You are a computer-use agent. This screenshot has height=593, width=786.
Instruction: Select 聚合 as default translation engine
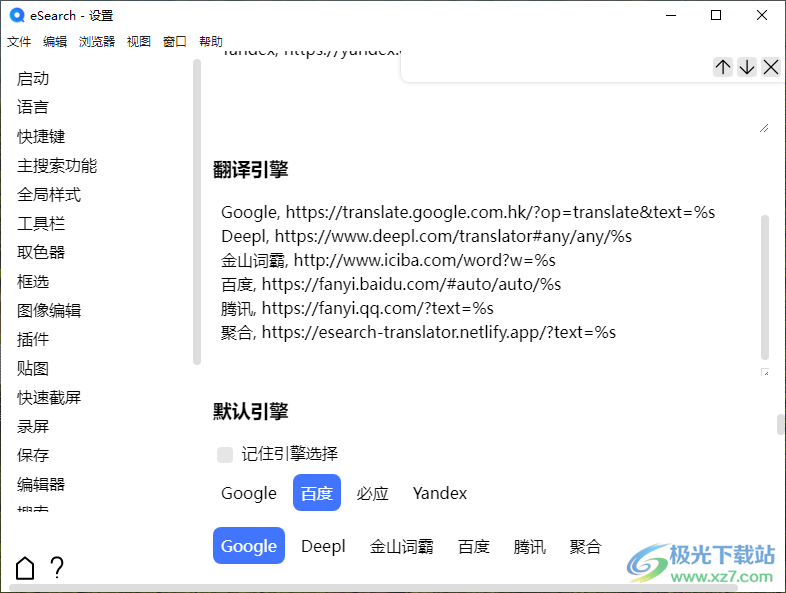[x=585, y=545]
